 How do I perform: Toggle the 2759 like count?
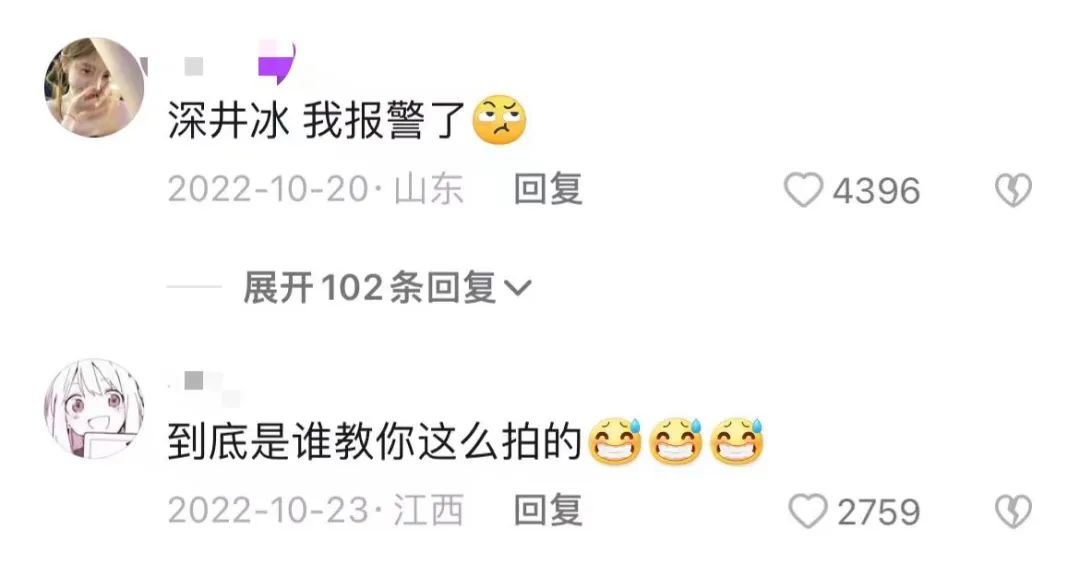(x=878, y=513)
